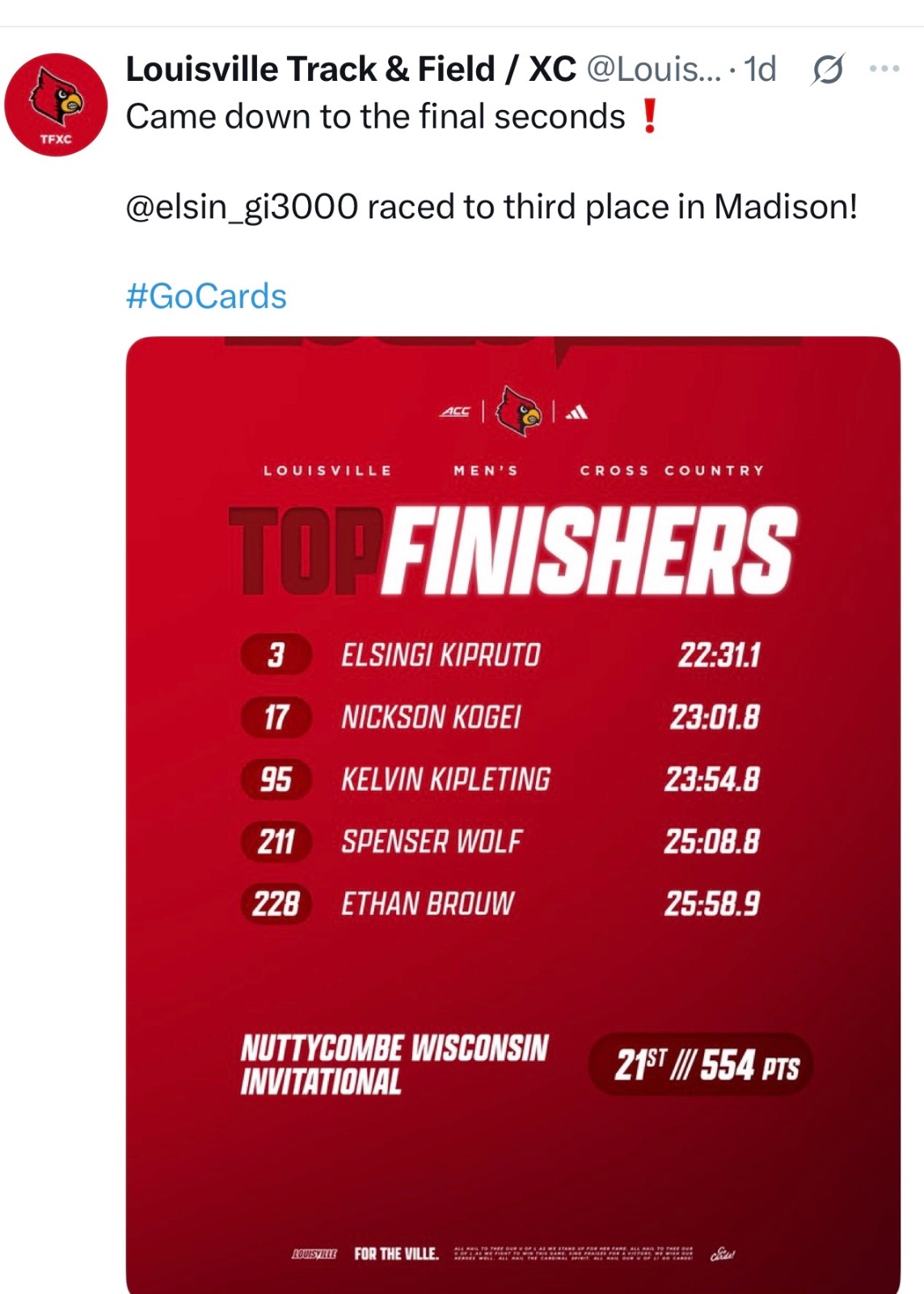Click the Adidas logo in graphic

576,412
